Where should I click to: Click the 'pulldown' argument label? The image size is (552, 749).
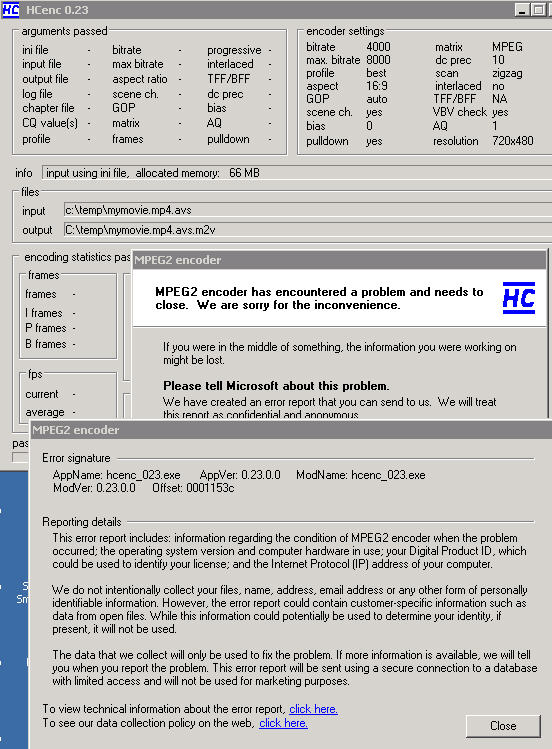tap(228, 139)
